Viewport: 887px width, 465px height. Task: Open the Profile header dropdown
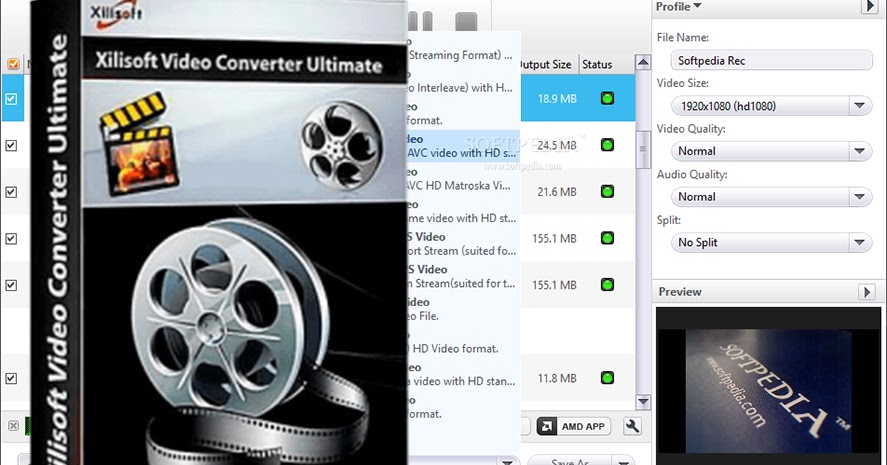coord(678,6)
